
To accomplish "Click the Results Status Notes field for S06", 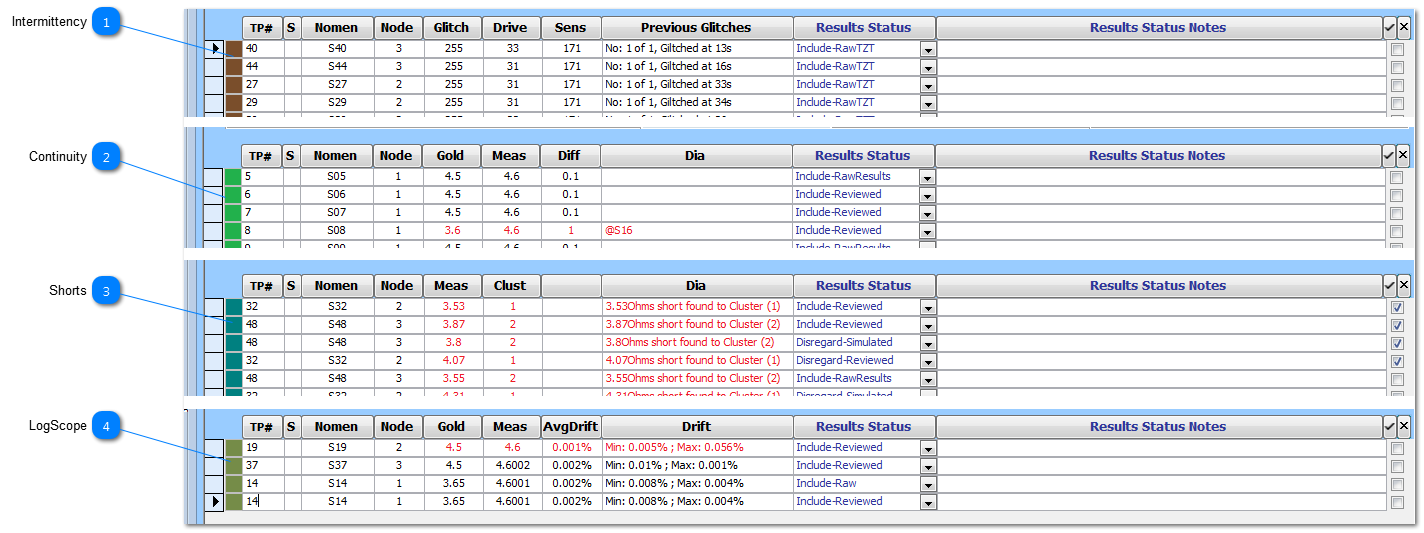I will click(1159, 194).
